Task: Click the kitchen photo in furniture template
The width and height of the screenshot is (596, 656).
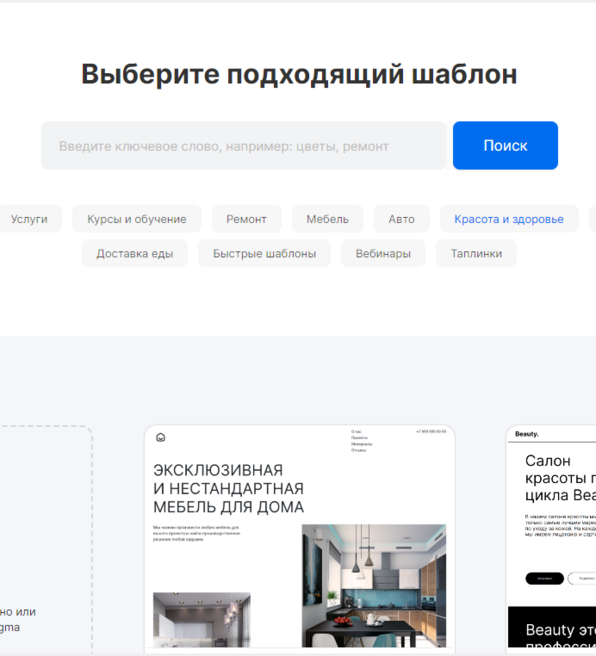Action: tap(374, 586)
